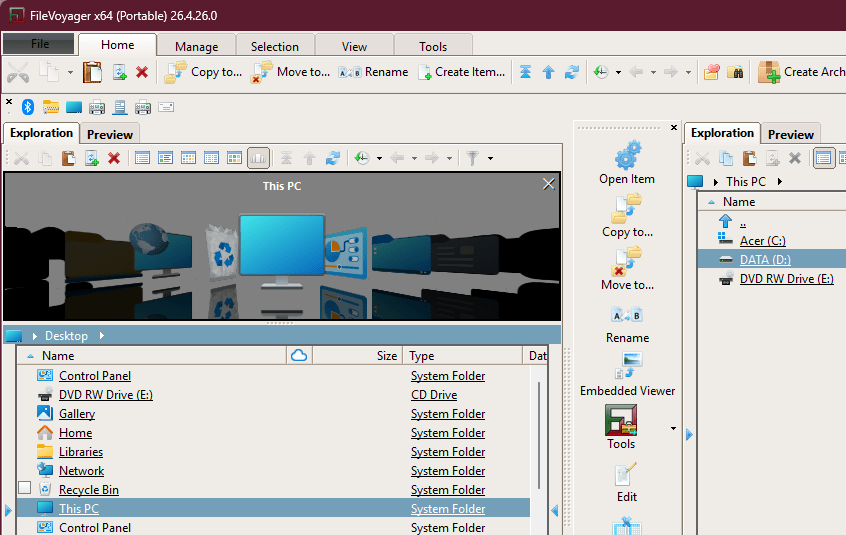Click the Create Item... button
Viewport: 846px width, 535px height.
click(462, 72)
